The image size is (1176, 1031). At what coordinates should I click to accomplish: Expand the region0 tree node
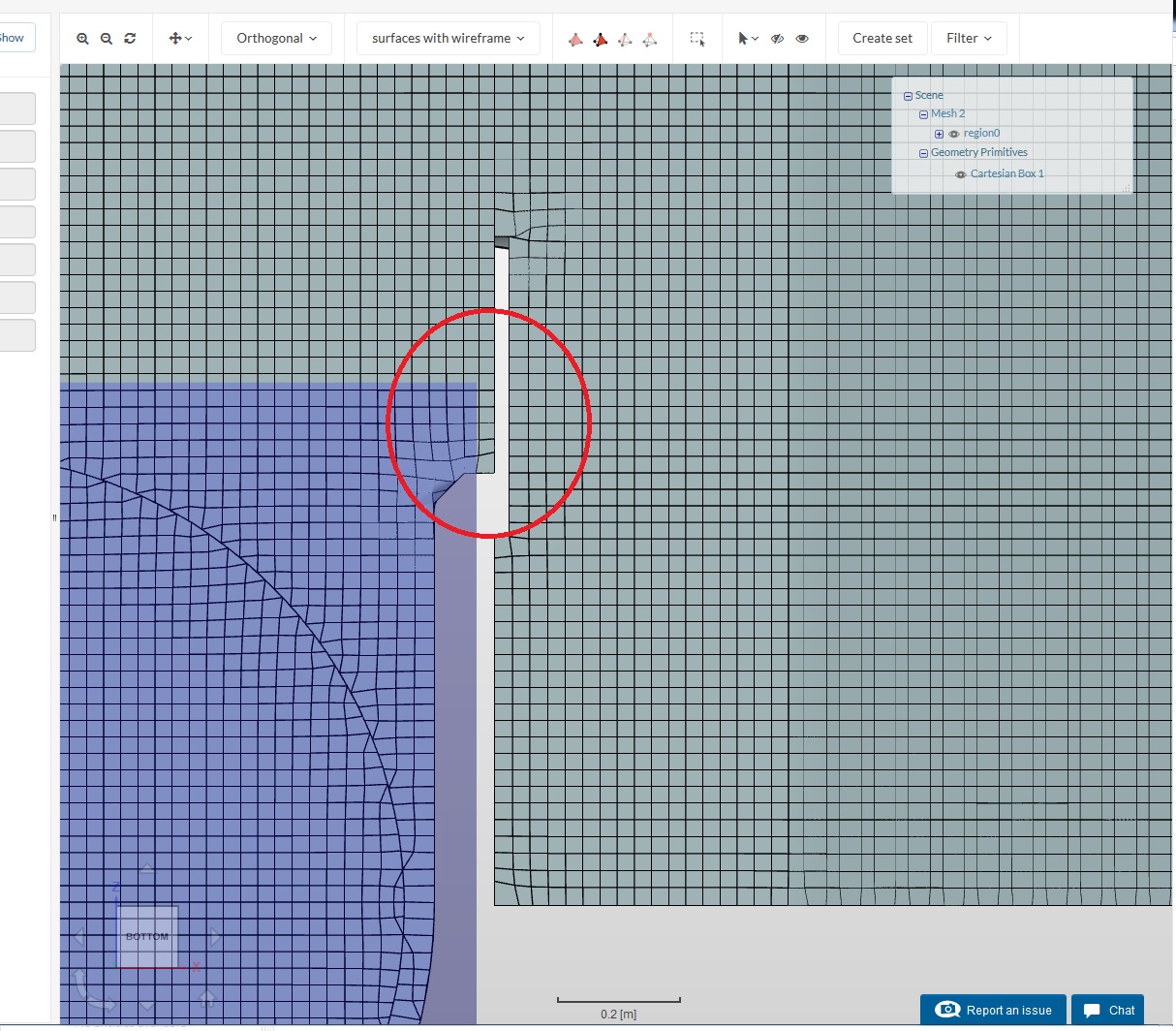(939, 133)
